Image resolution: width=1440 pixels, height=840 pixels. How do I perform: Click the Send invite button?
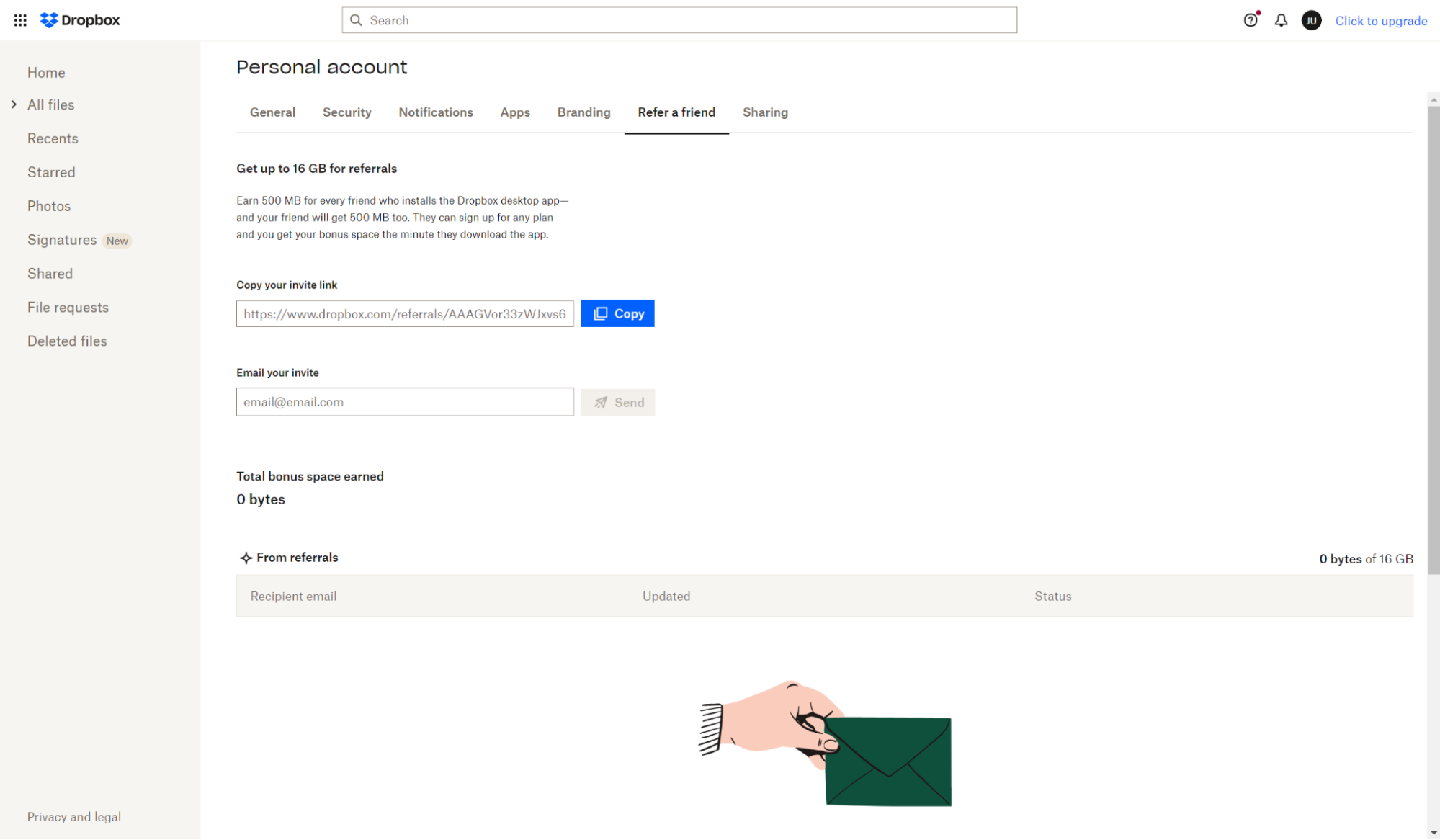pyautogui.click(x=617, y=403)
